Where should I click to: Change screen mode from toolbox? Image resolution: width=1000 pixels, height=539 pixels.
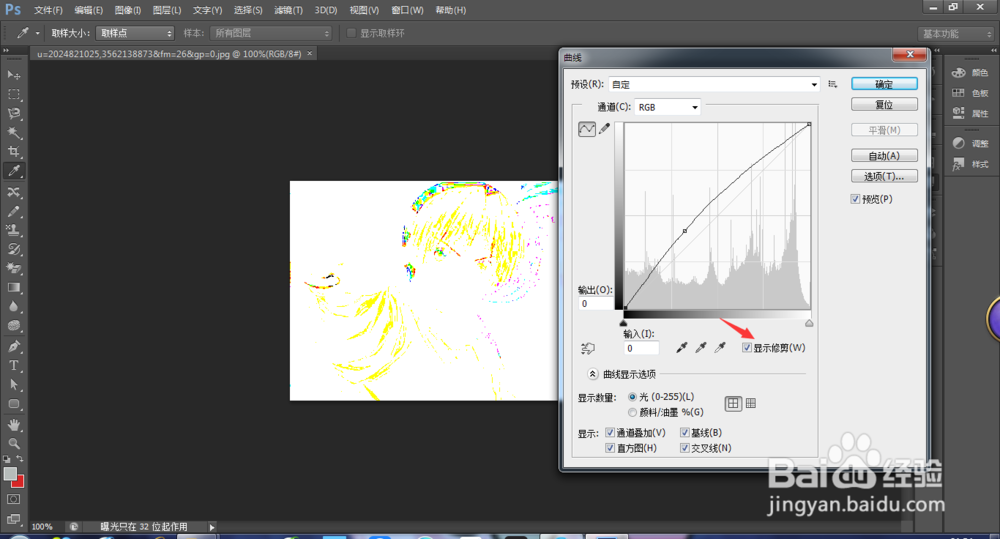click(13, 519)
